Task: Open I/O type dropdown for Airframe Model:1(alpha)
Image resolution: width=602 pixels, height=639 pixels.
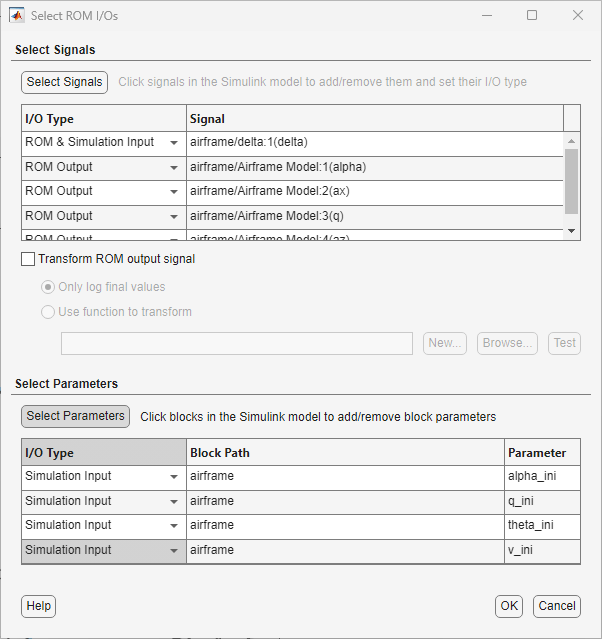Action: 174,167
